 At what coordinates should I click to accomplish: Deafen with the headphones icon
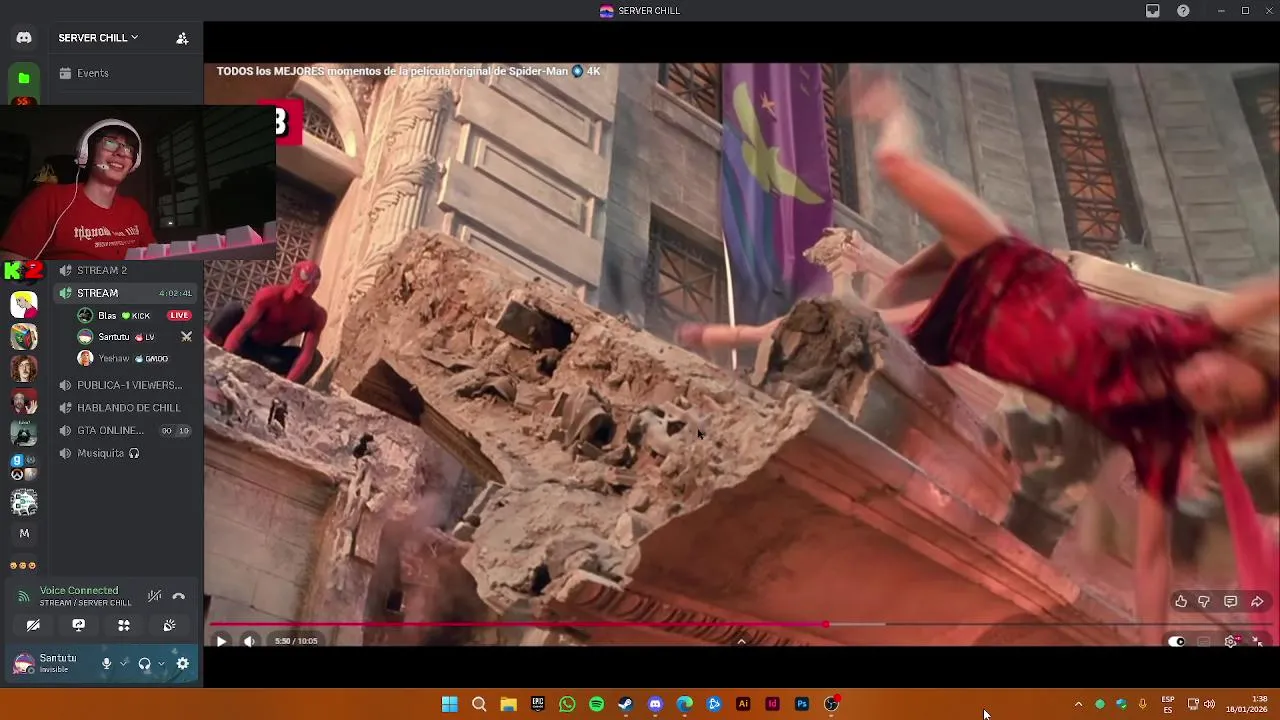(x=145, y=663)
